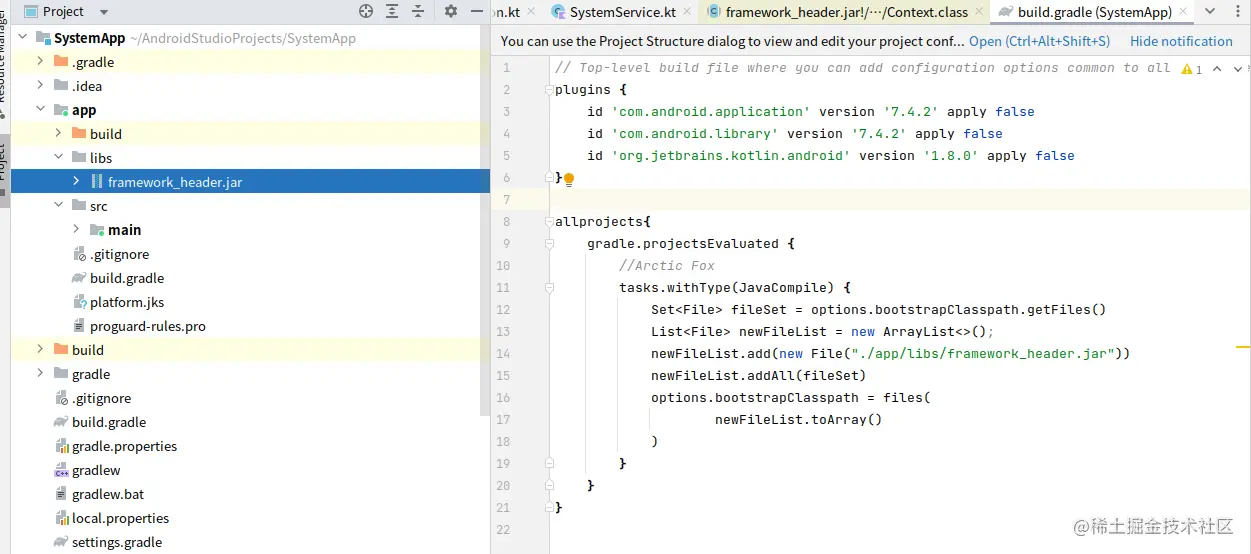Fold the plugins block at line 2
The height and width of the screenshot is (554, 1251).
coord(549,90)
